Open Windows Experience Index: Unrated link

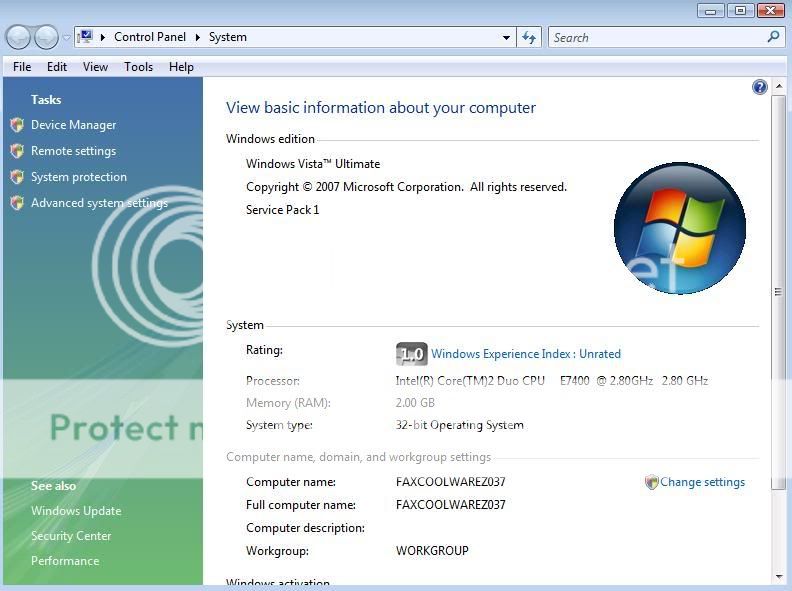[x=526, y=354]
